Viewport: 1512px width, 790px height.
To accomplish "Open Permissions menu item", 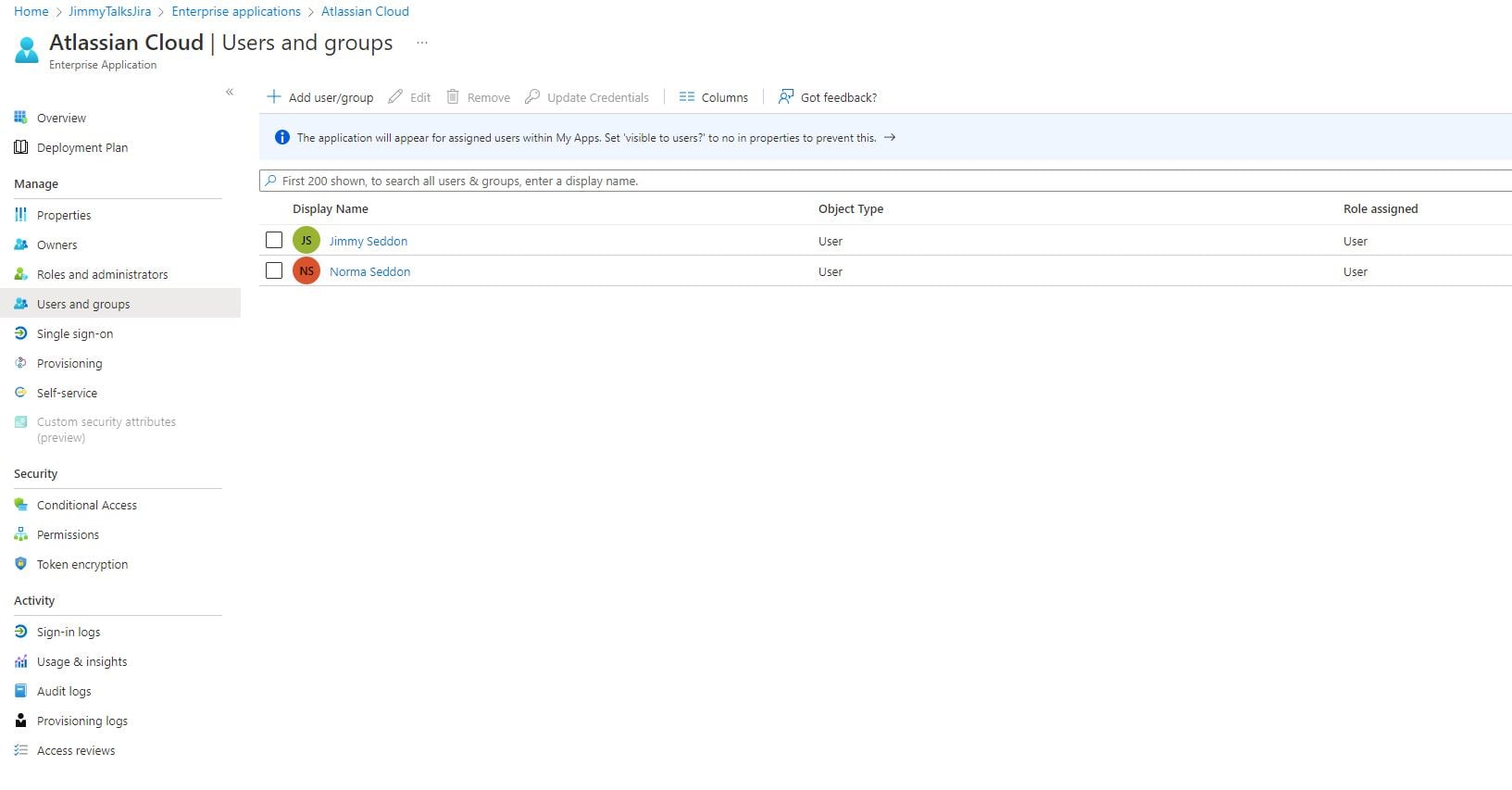I will pos(68,534).
